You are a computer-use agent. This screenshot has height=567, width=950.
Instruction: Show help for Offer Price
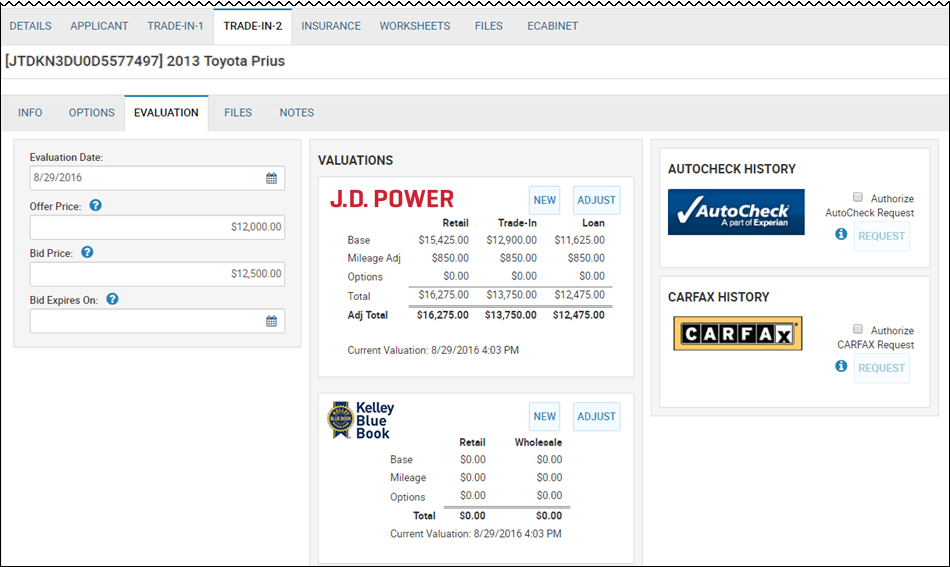[x=96, y=205]
